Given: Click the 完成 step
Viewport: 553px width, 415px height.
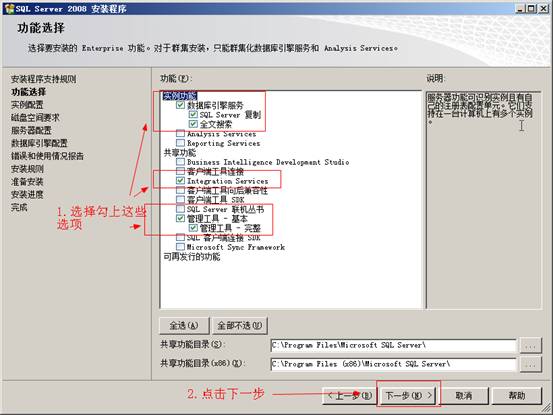Looking at the screenshot, I should (19, 207).
